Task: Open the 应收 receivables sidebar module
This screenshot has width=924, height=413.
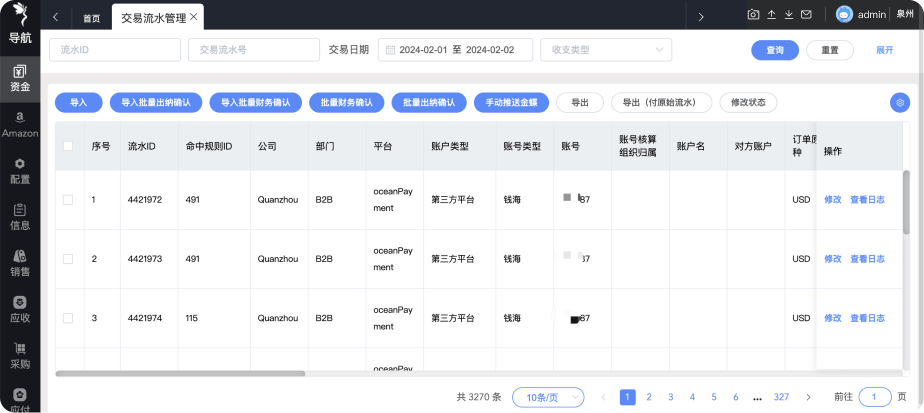Action: point(20,308)
